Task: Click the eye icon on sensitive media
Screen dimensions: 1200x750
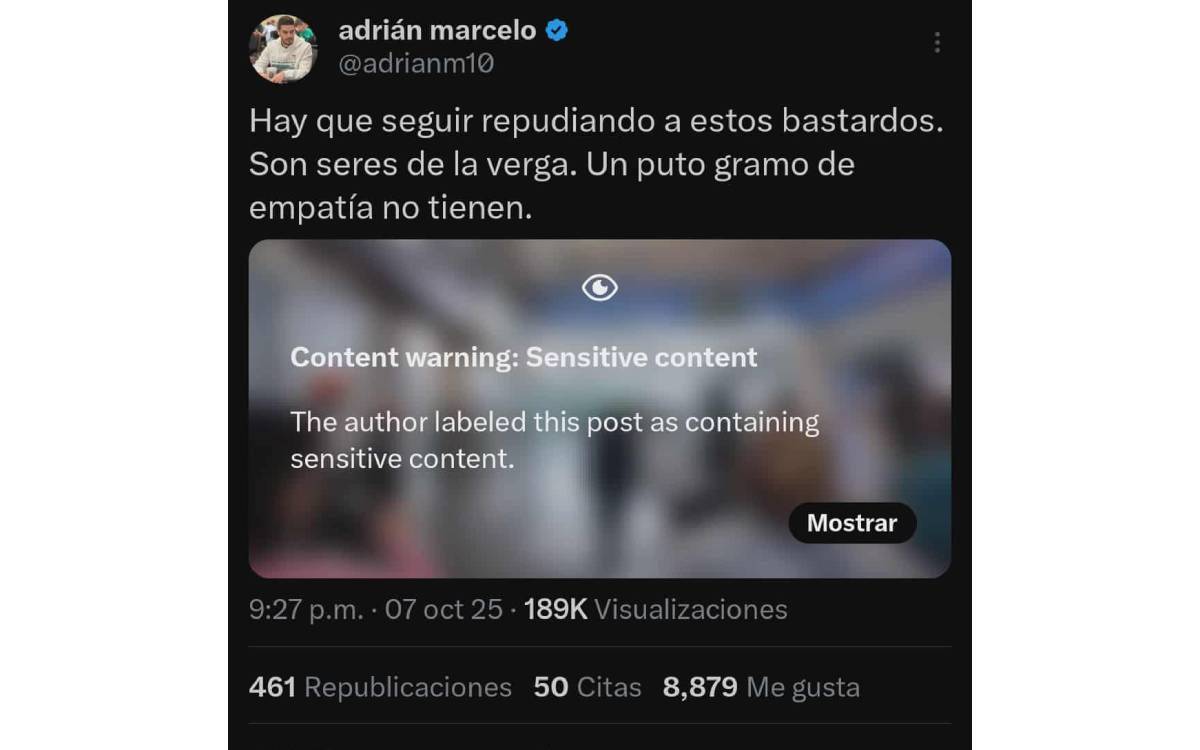Action: 600,289
